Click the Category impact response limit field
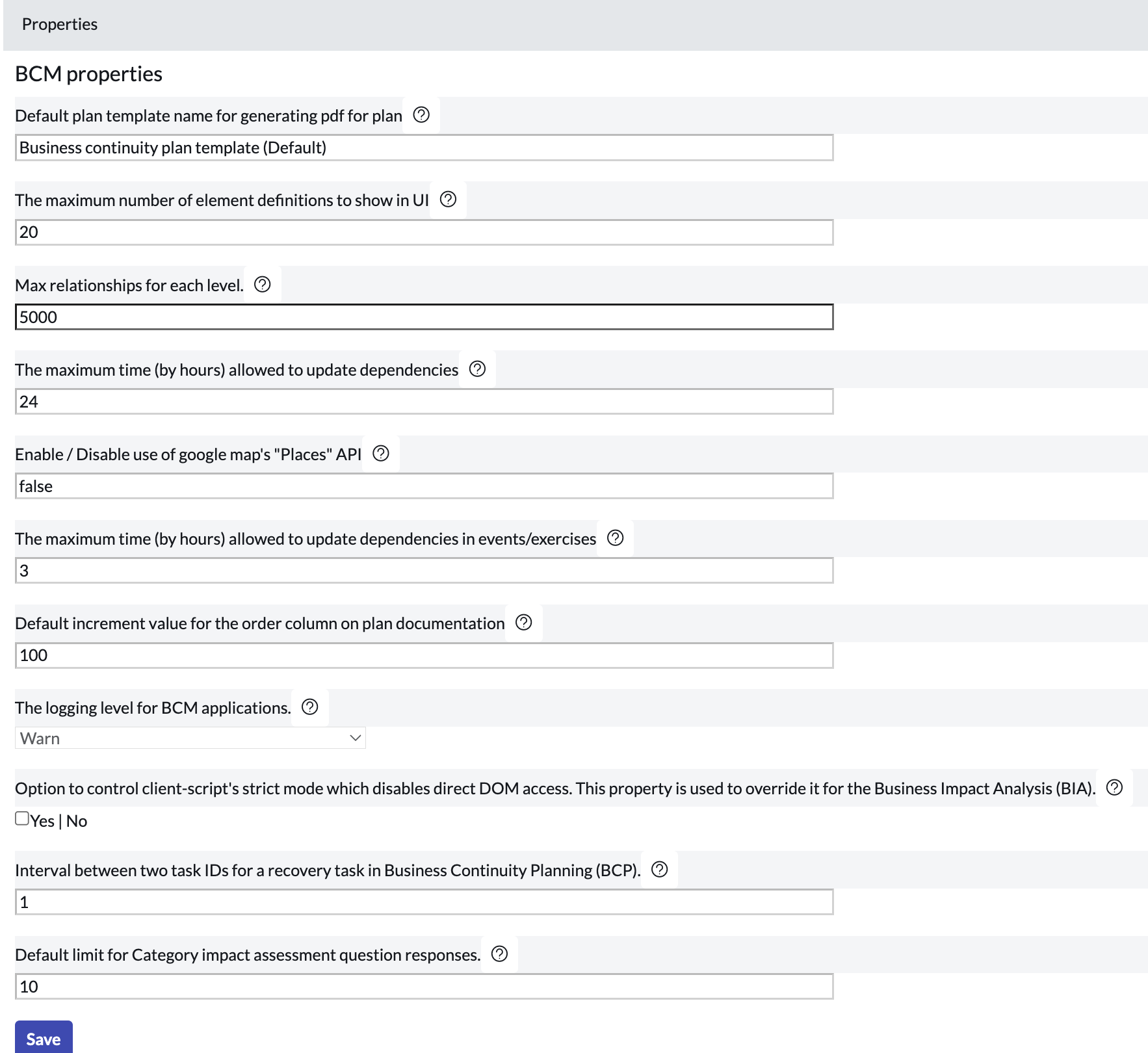Image resolution: width=1148 pixels, height=1053 pixels. pos(424,987)
